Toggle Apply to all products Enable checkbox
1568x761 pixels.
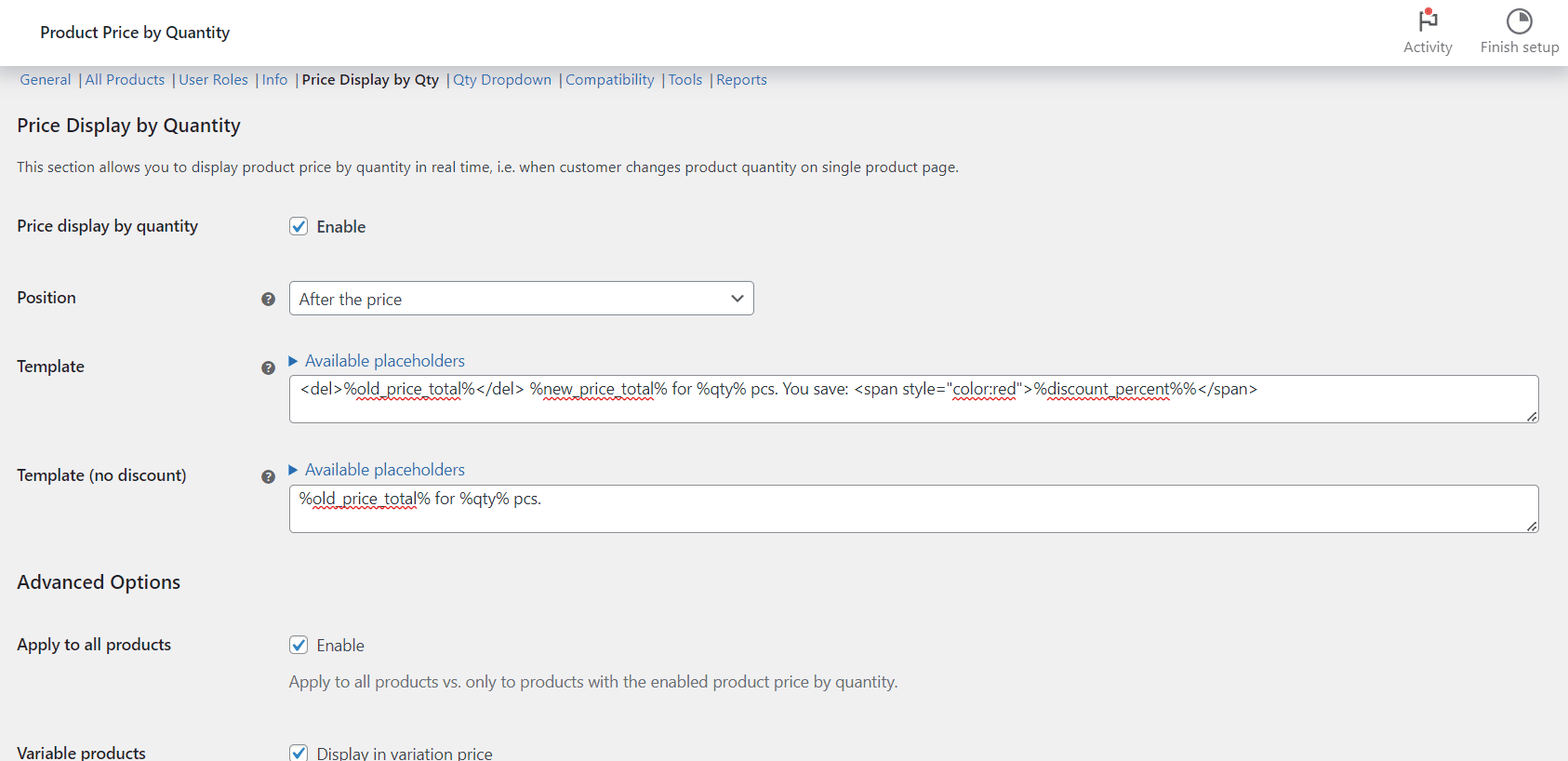[x=299, y=645]
